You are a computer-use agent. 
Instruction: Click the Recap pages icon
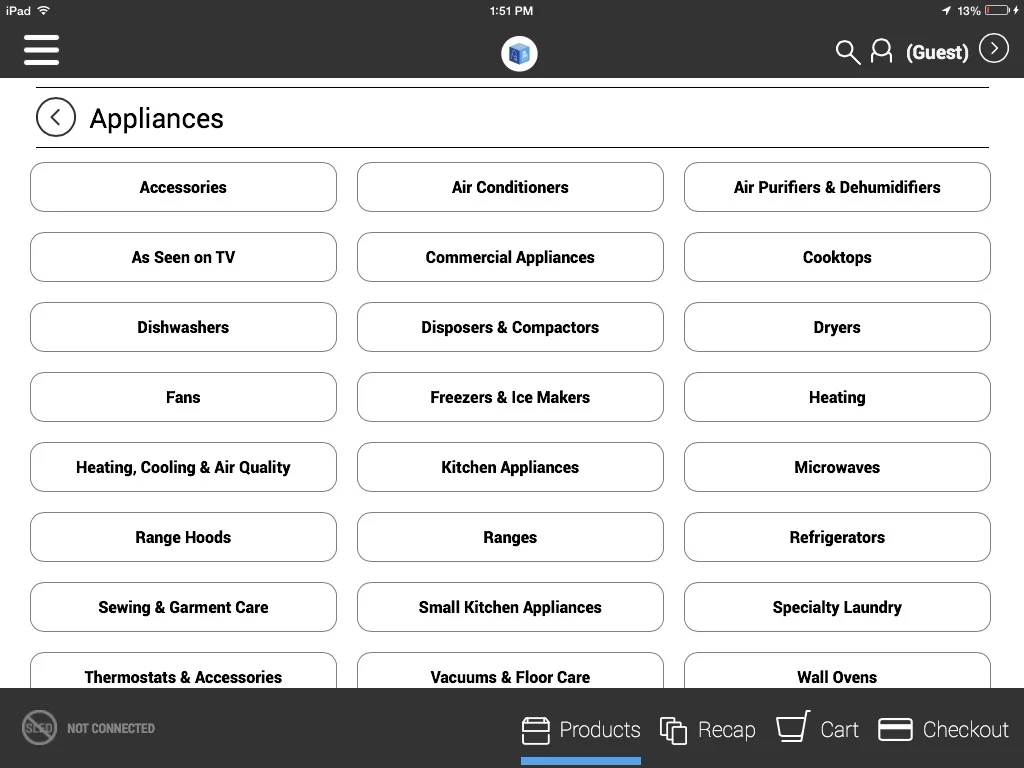tap(672, 730)
